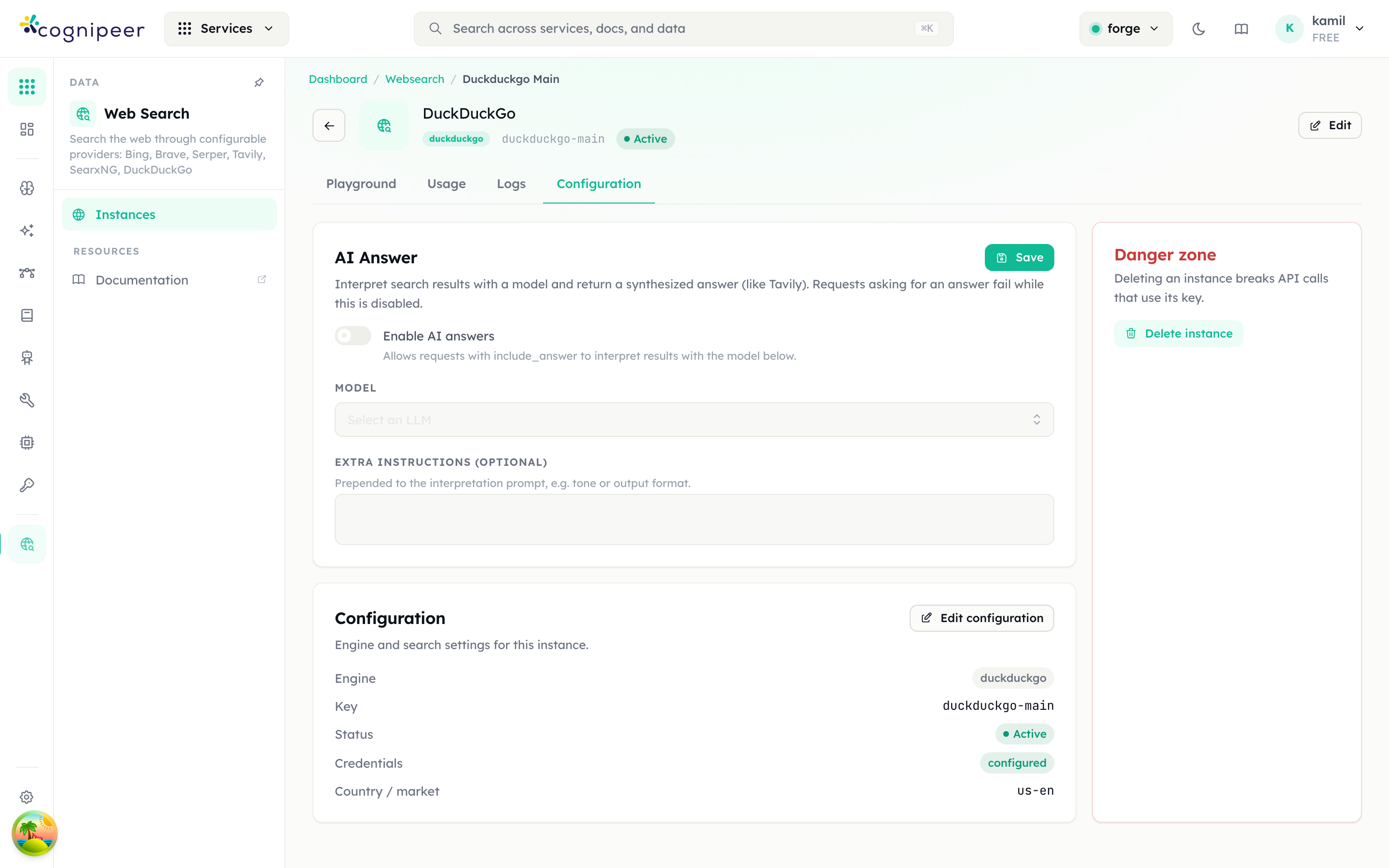
Task: Switch to the Logs tab
Action: point(511,184)
